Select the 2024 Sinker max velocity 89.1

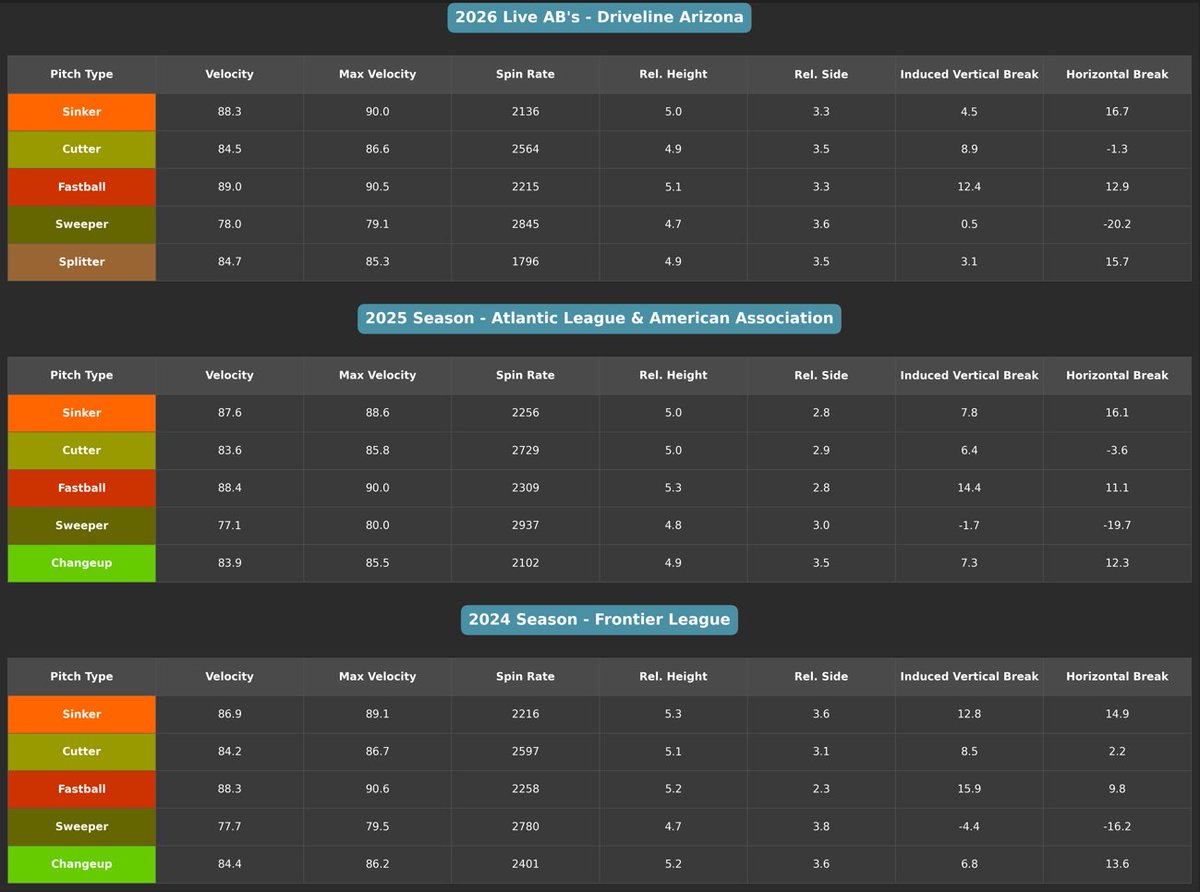[377, 714]
